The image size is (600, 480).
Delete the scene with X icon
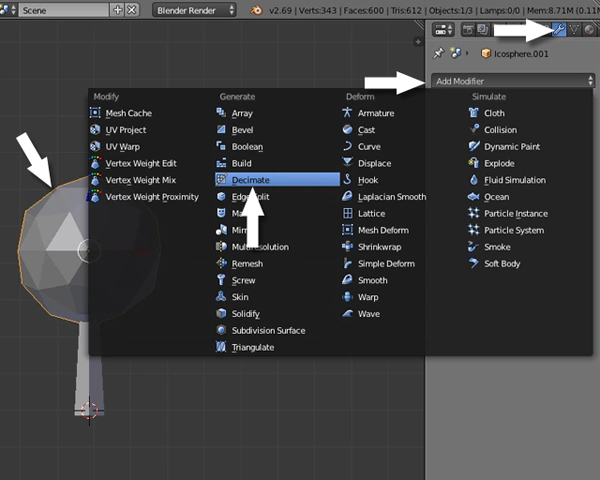click(x=132, y=10)
